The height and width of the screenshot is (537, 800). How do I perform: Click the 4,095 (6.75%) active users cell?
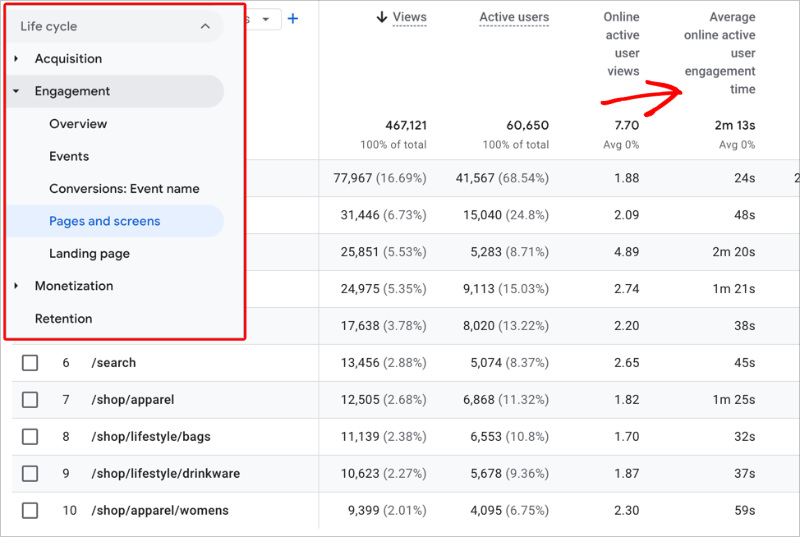tap(510, 510)
